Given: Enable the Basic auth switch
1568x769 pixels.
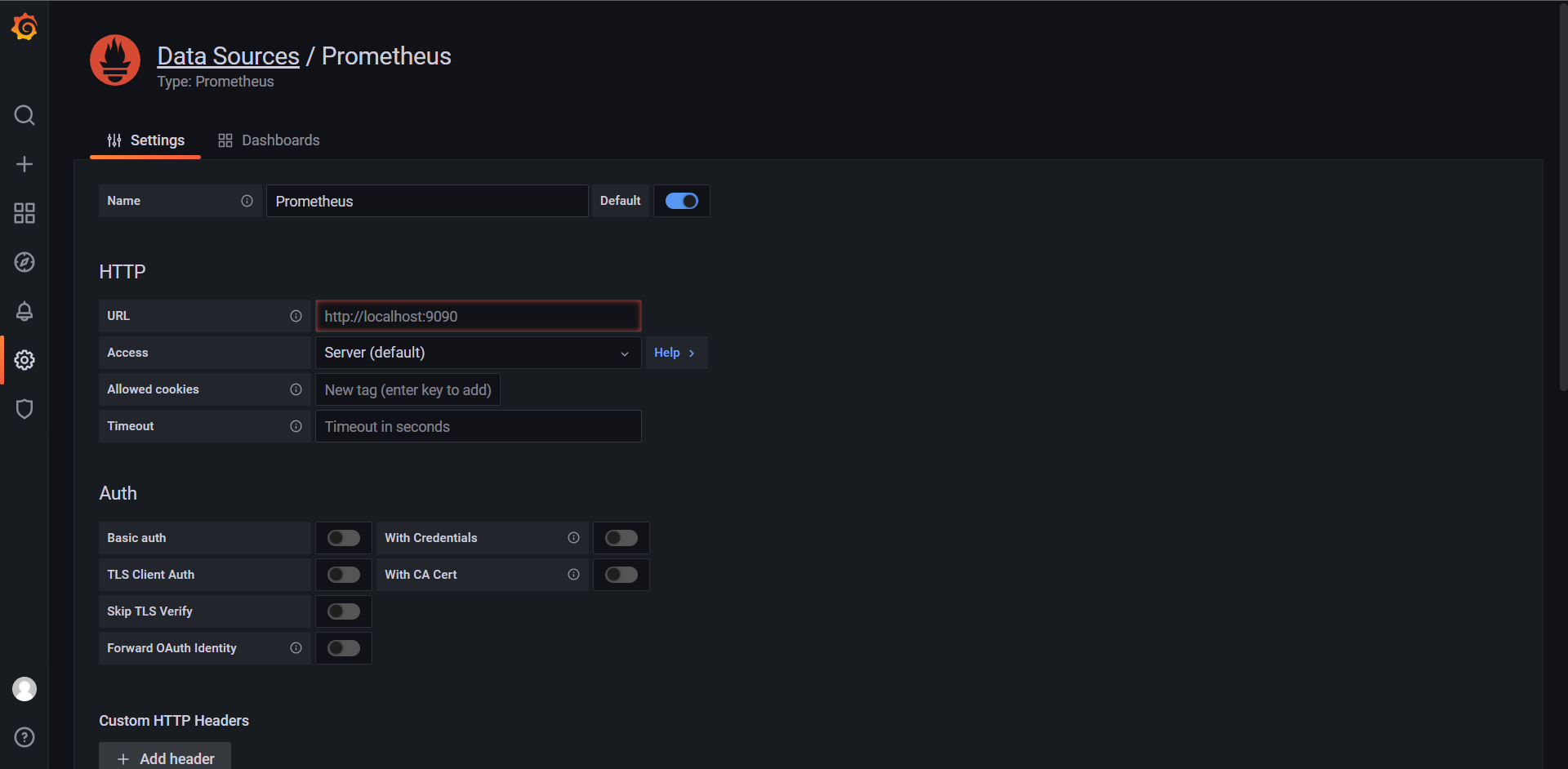Looking at the screenshot, I should click(343, 538).
